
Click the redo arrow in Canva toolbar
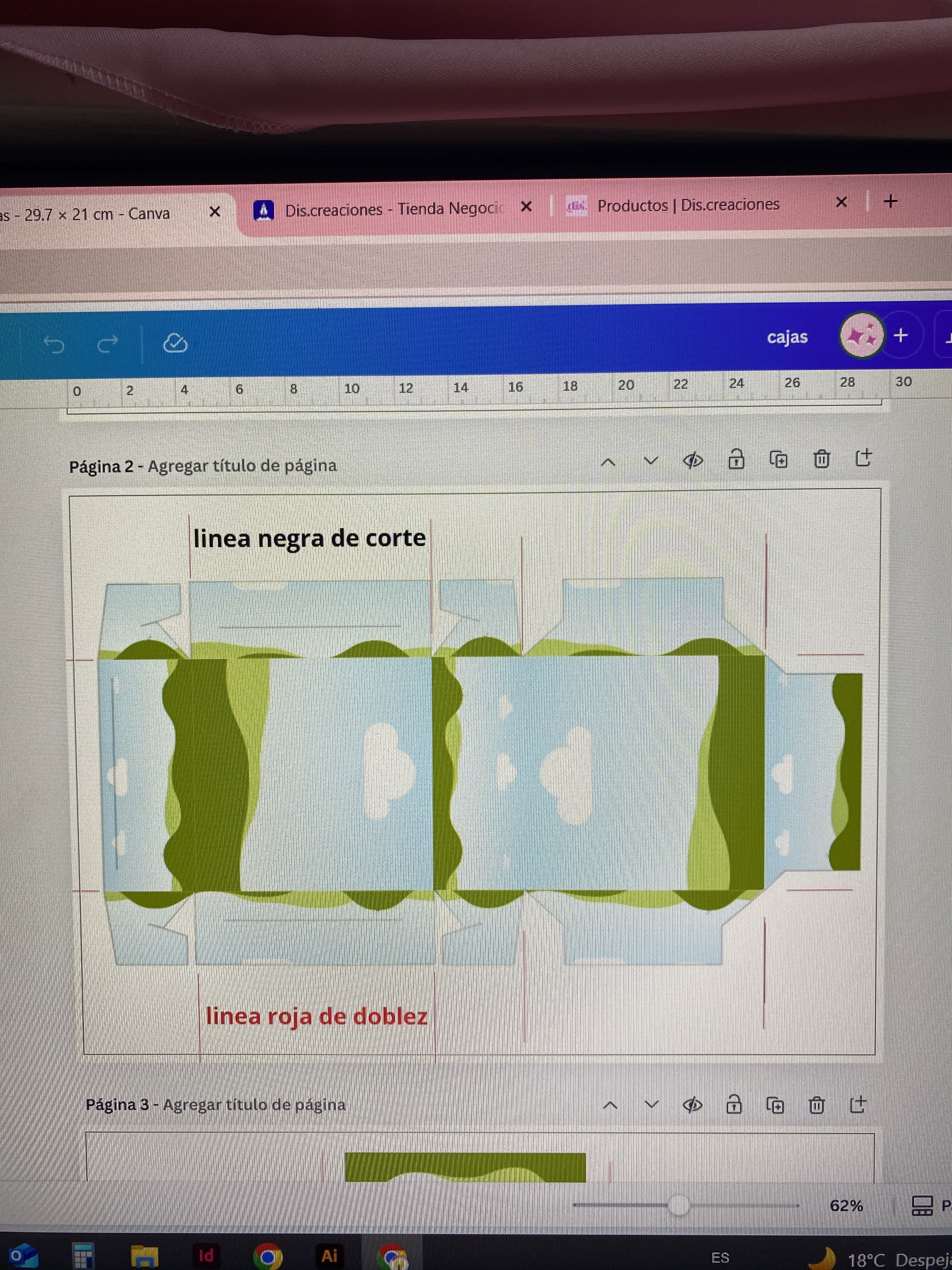point(107,343)
